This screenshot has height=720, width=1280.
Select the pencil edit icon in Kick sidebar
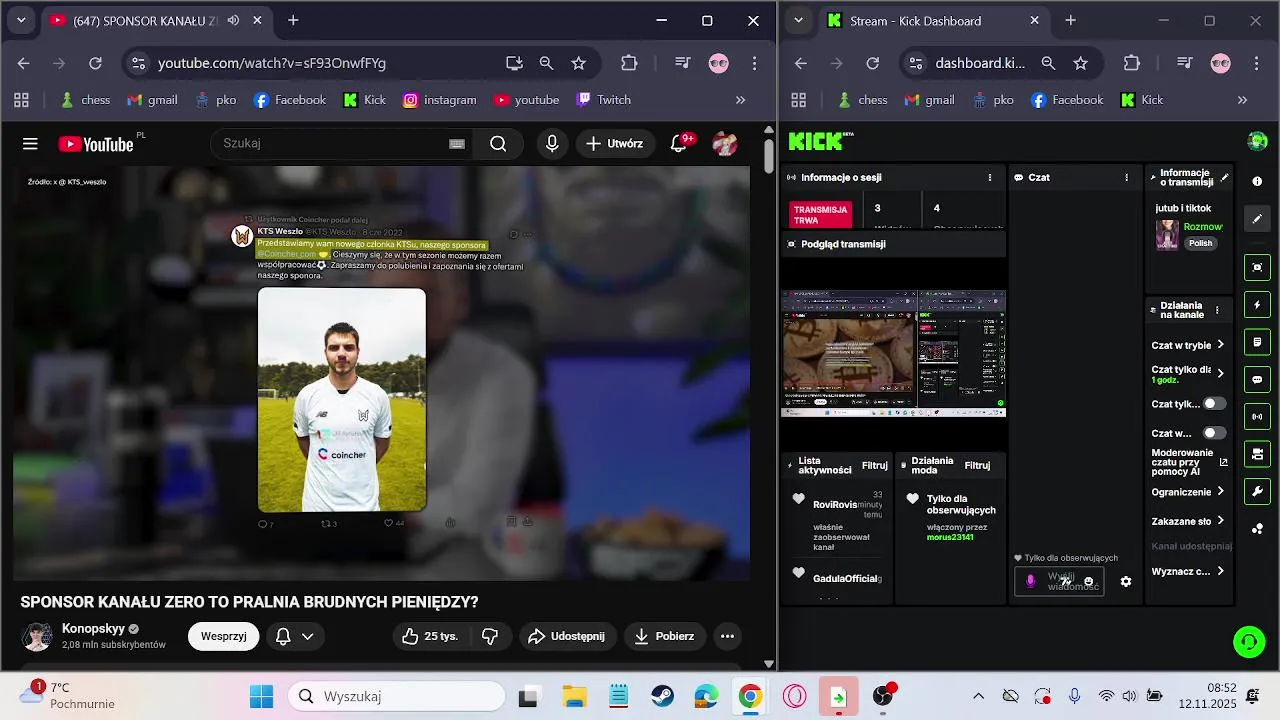coord(1257,219)
